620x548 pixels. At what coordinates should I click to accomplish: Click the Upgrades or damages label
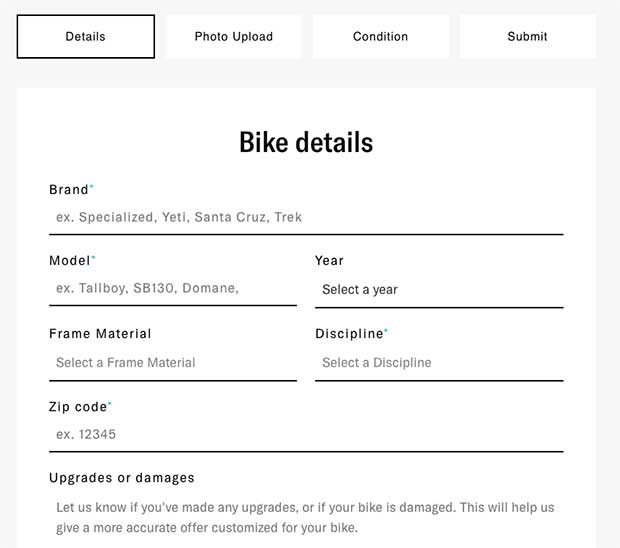tap(121, 478)
